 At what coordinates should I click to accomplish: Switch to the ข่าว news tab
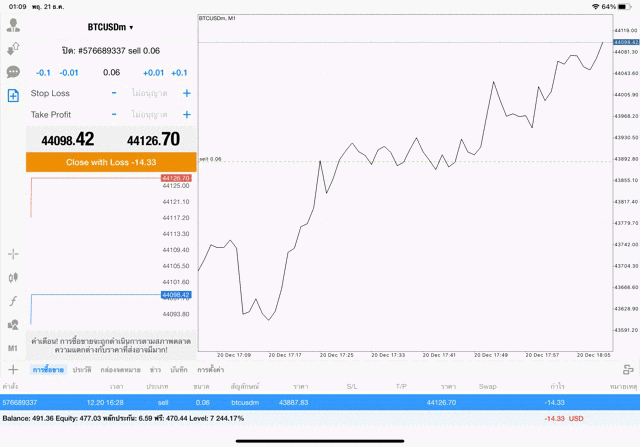point(154,370)
